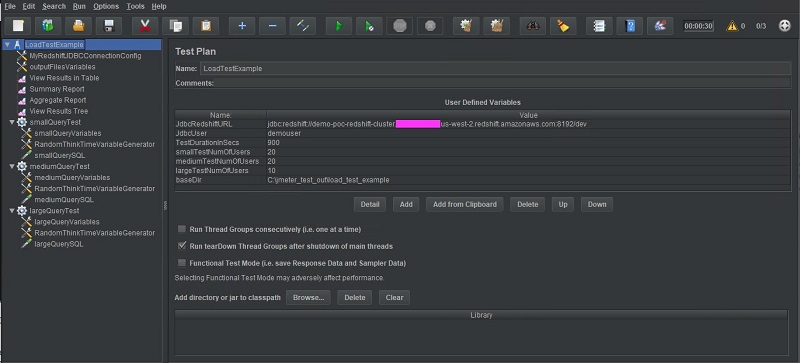This screenshot has height=363, width=800.
Task: Open the Run menu
Action: click(79, 6)
